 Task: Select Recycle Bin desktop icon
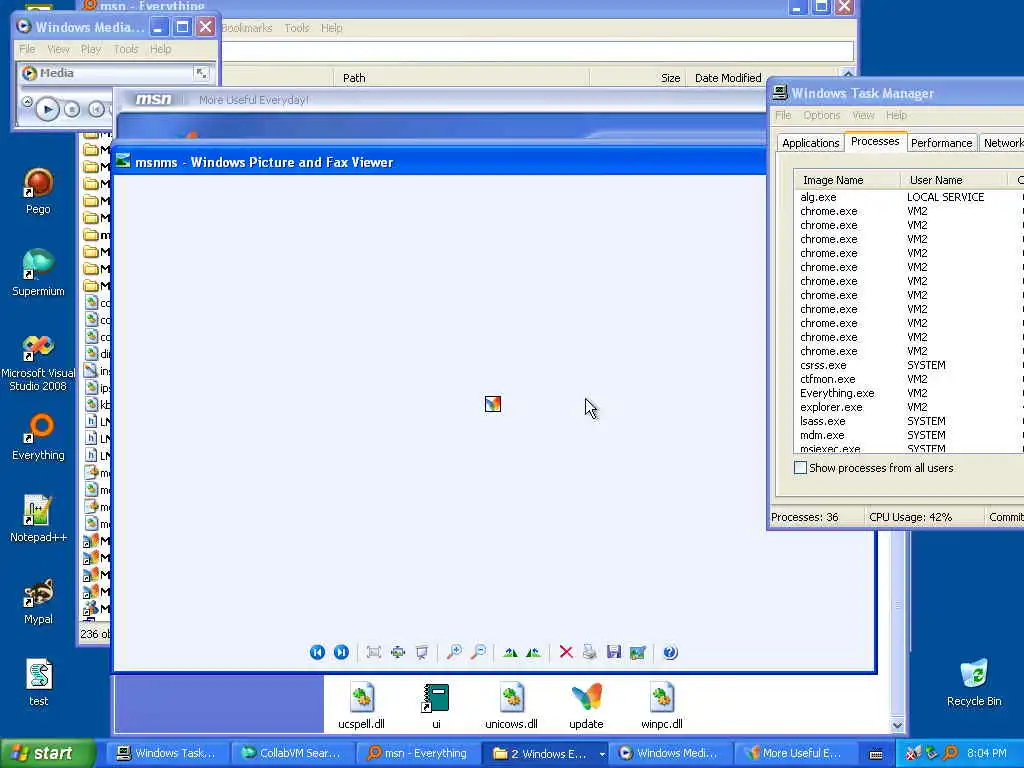[974, 682]
